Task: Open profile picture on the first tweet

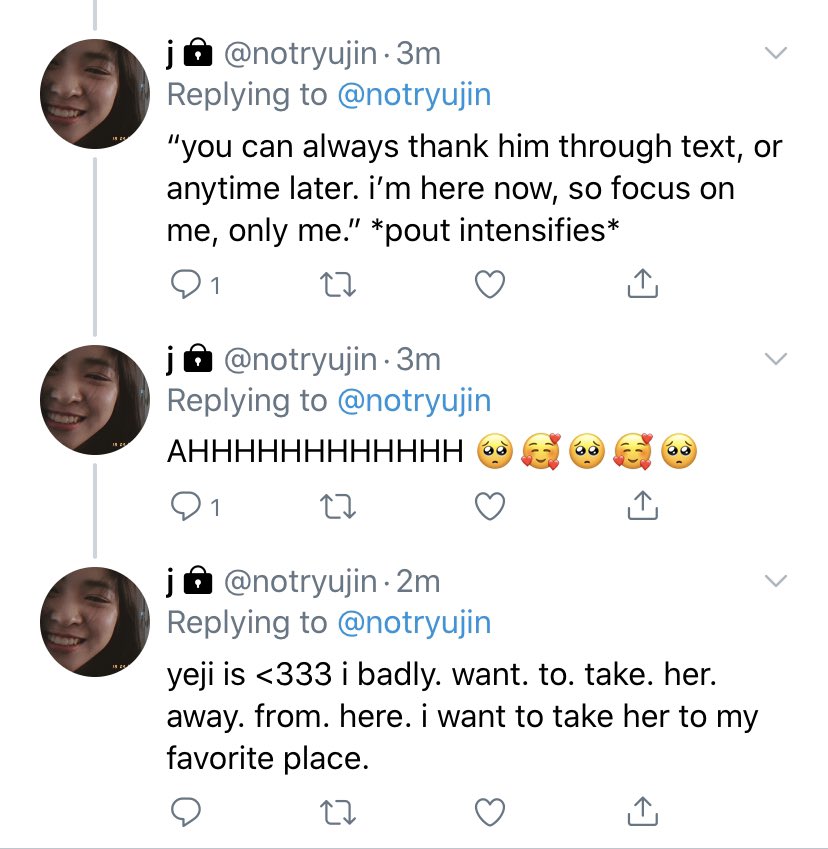Action: 95,94
